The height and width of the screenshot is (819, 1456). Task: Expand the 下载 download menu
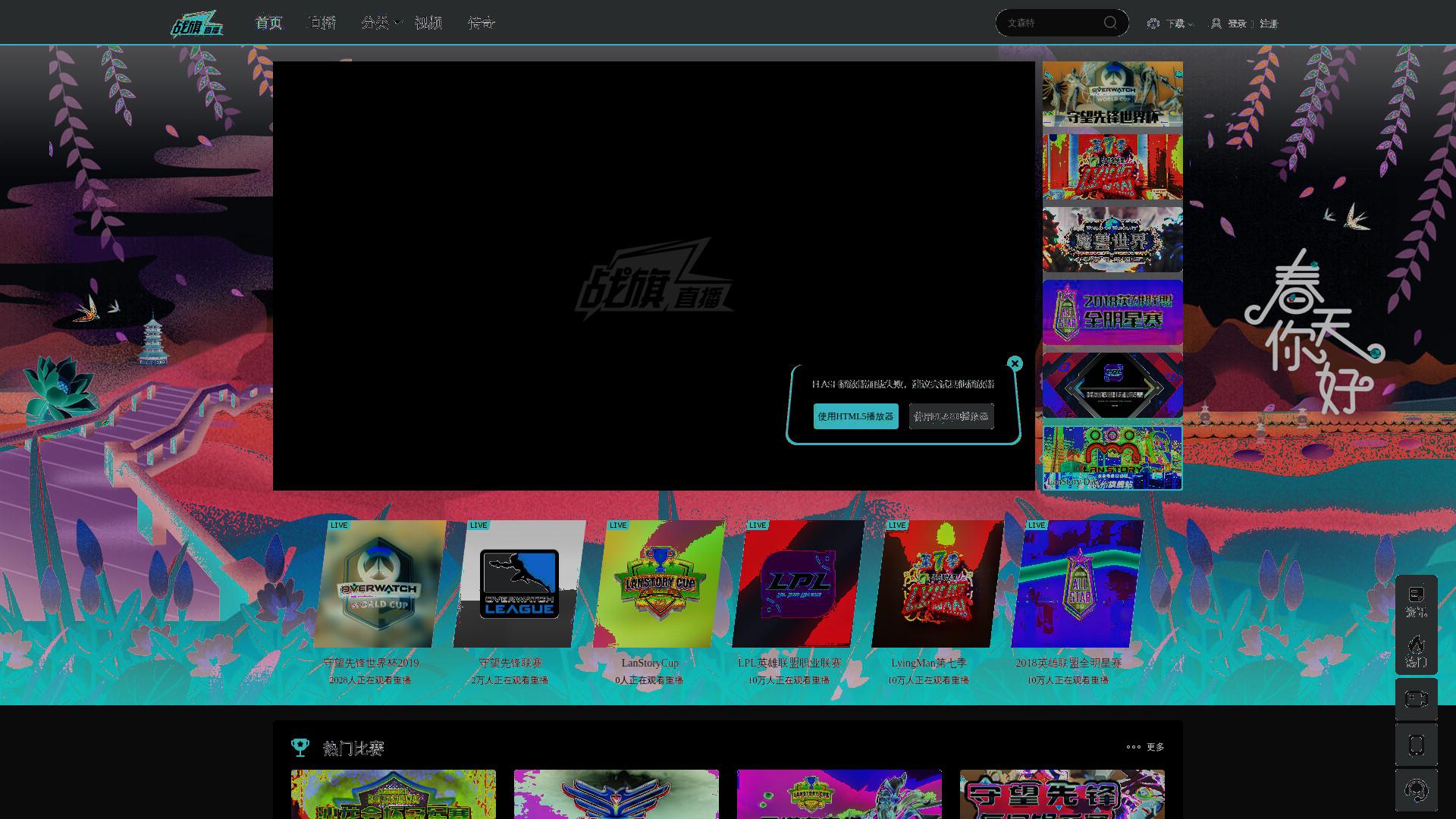1175,24
